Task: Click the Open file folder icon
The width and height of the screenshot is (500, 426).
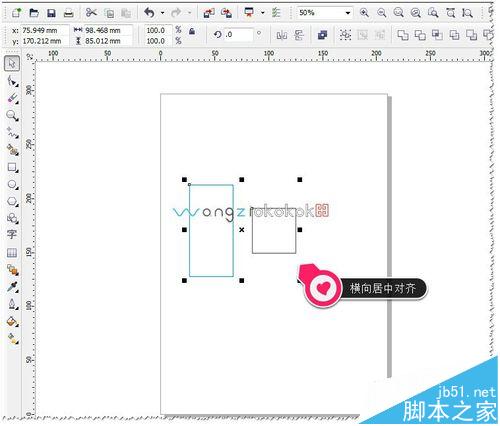Action: [x=34, y=13]
